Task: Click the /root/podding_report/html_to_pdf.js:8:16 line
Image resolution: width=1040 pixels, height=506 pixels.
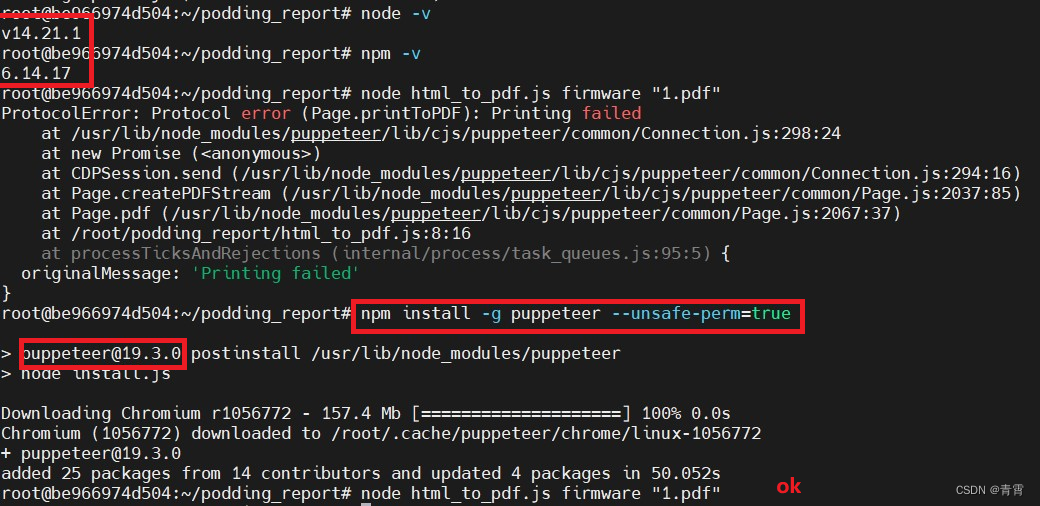Action: click(x=256, y=233)
